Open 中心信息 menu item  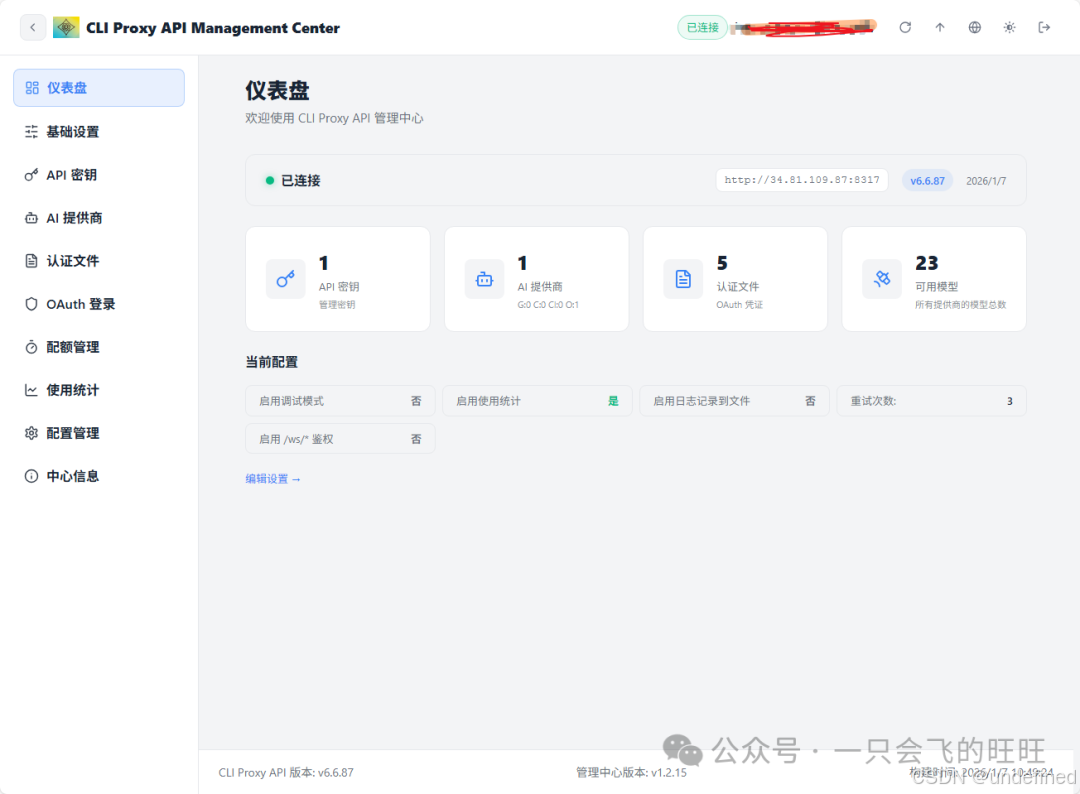pyautogui.click(x=98, y=476)
